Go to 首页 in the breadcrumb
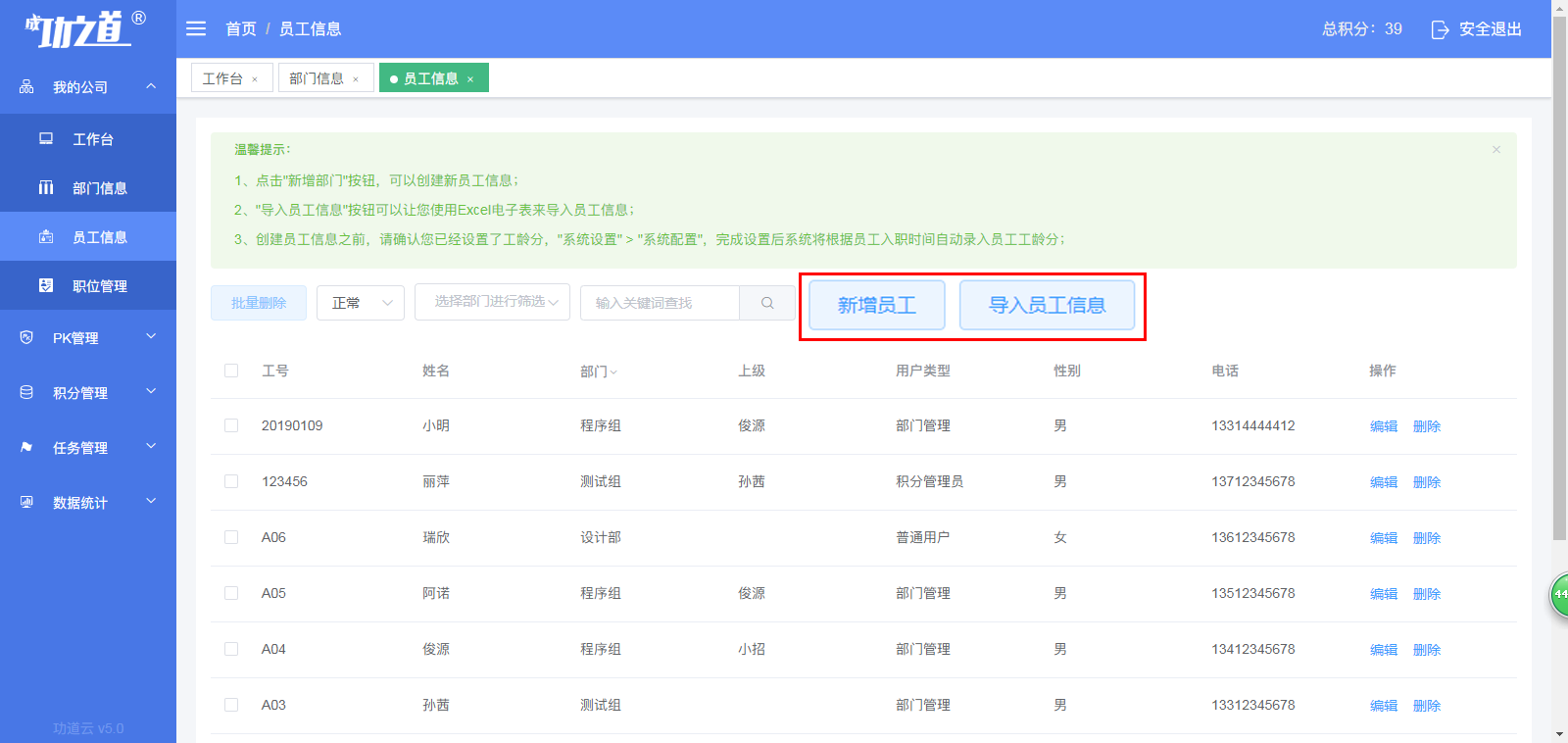Image resolution: width=1568 pixels, height=743 pixels. tap(240, 28)
